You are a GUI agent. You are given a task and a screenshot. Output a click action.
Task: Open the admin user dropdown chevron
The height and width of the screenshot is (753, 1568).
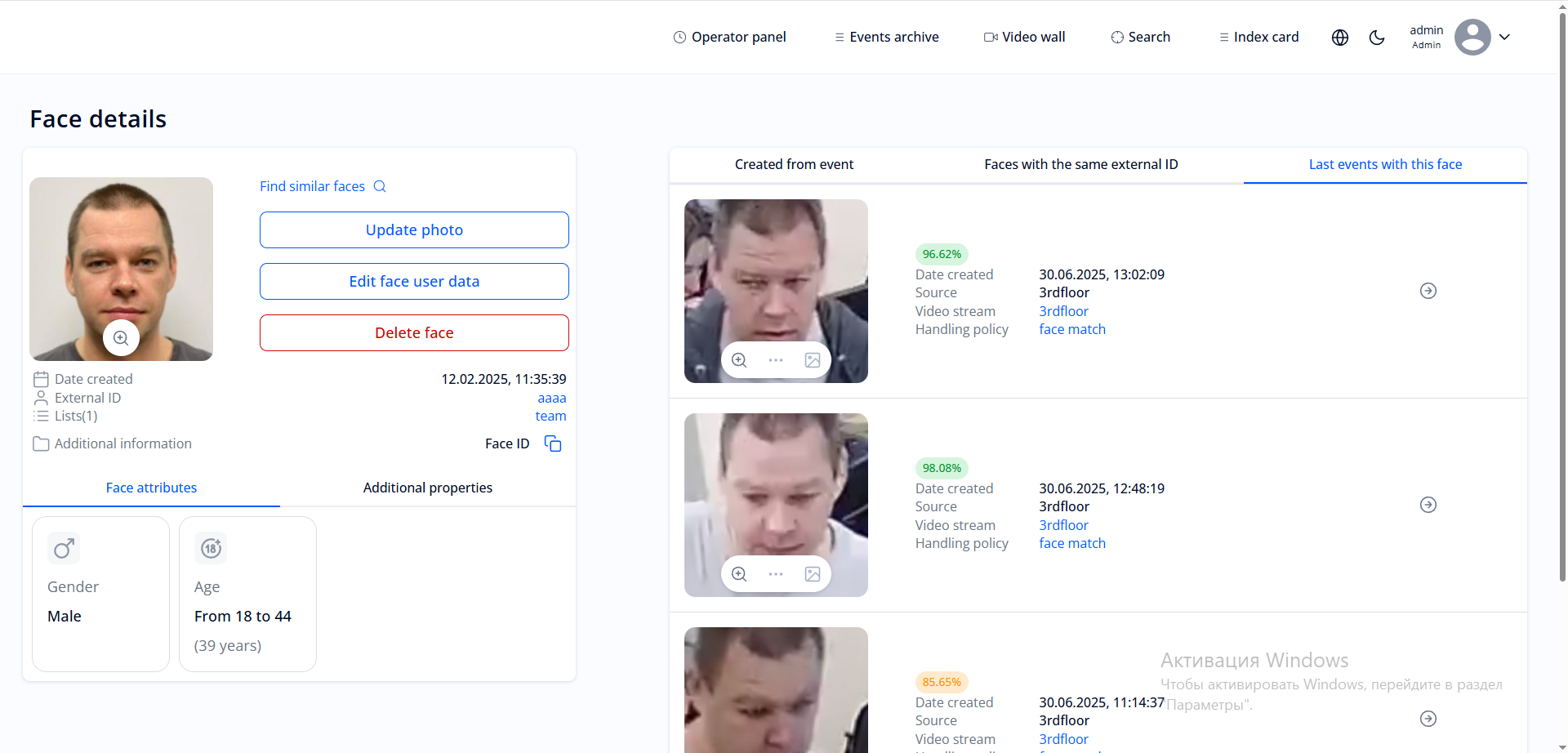[1504, 37]
